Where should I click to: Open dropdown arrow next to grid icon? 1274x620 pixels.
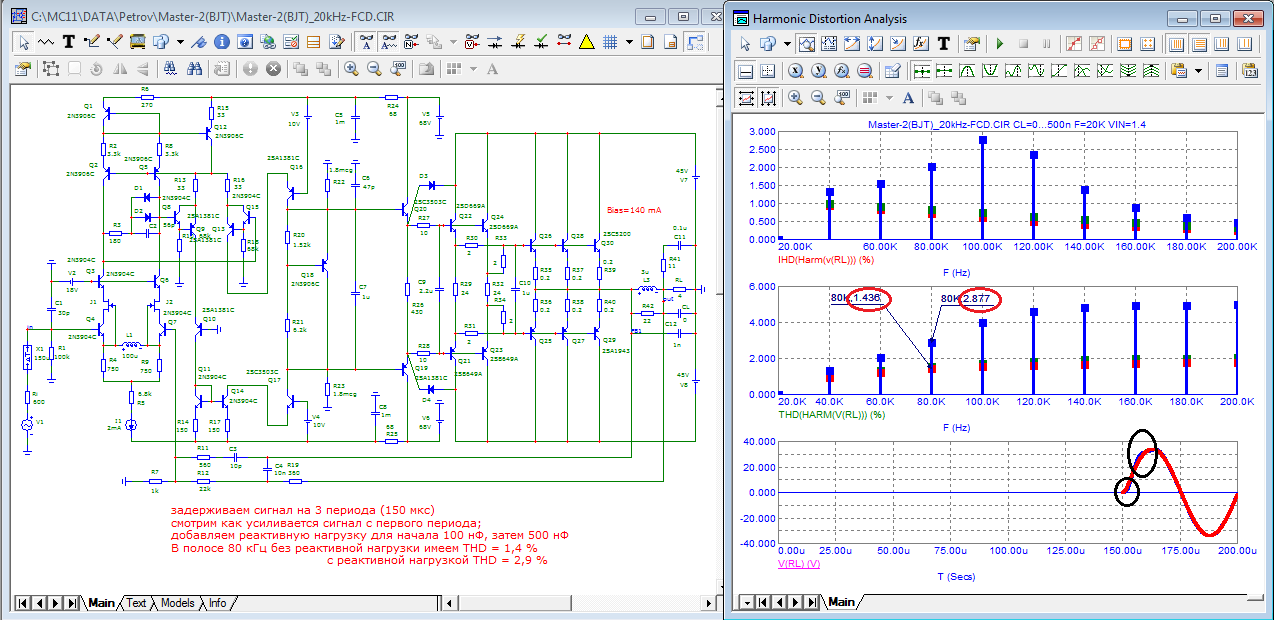pyautogui.click(x=628, y=42)
